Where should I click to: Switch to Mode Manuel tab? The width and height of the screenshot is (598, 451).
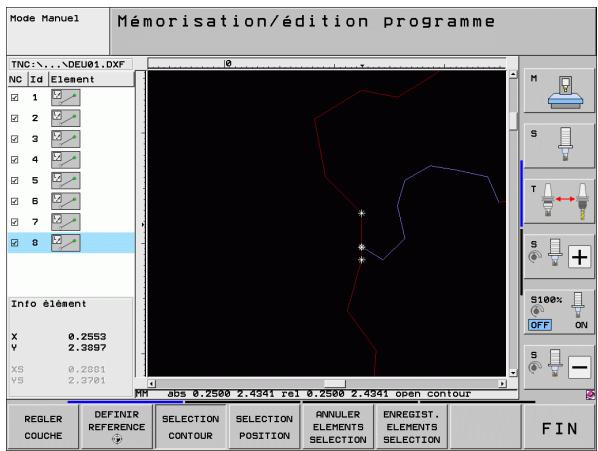click(x=58, y=31)
